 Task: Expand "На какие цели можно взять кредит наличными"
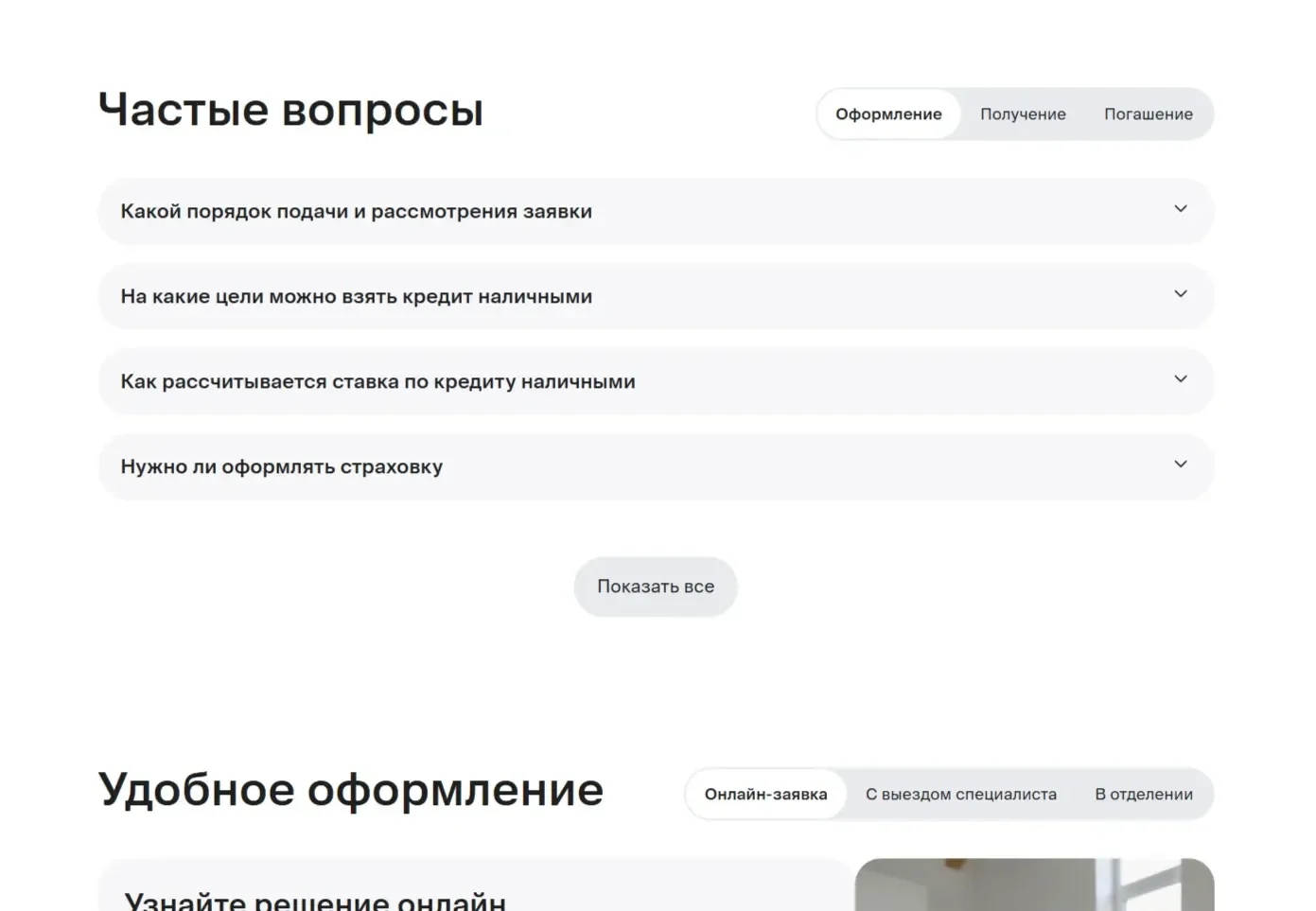click(x=656, y=296)
